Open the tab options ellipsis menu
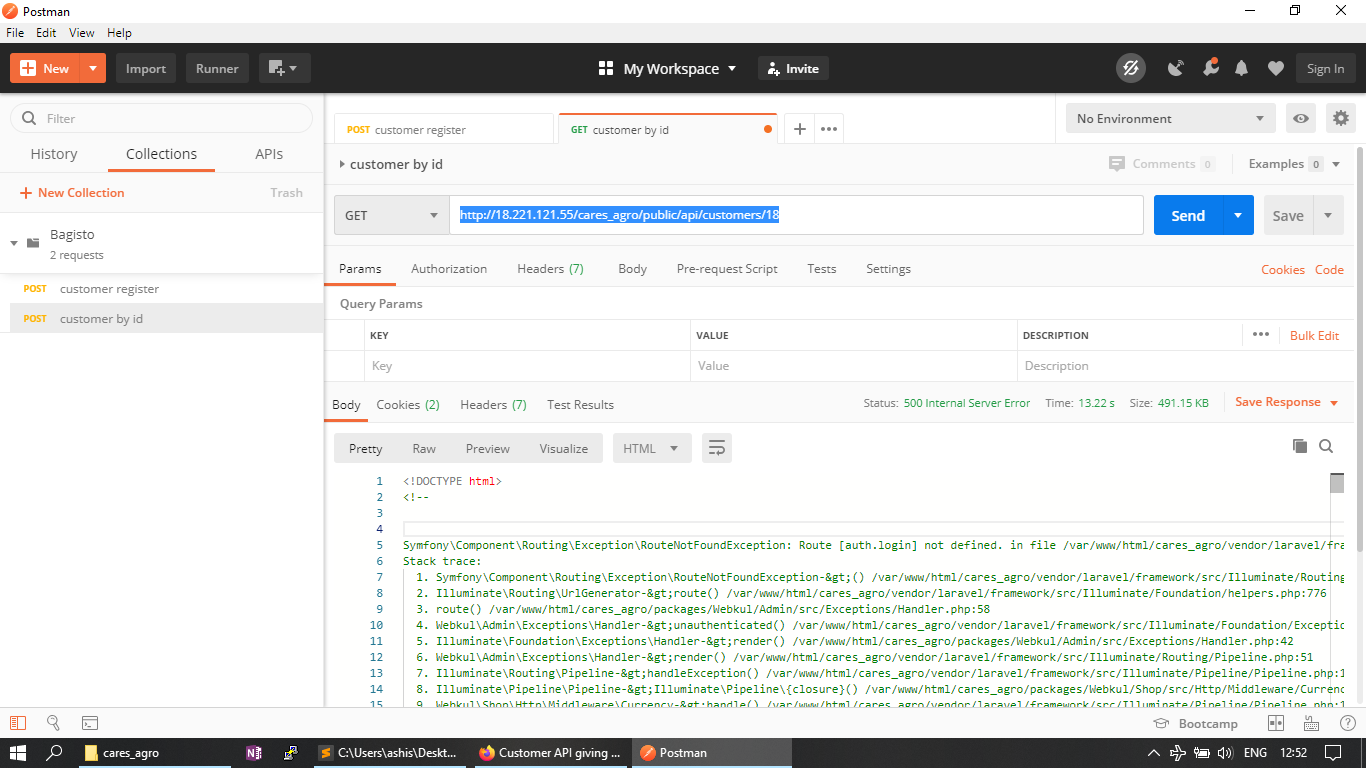 (x=829, y=129)
